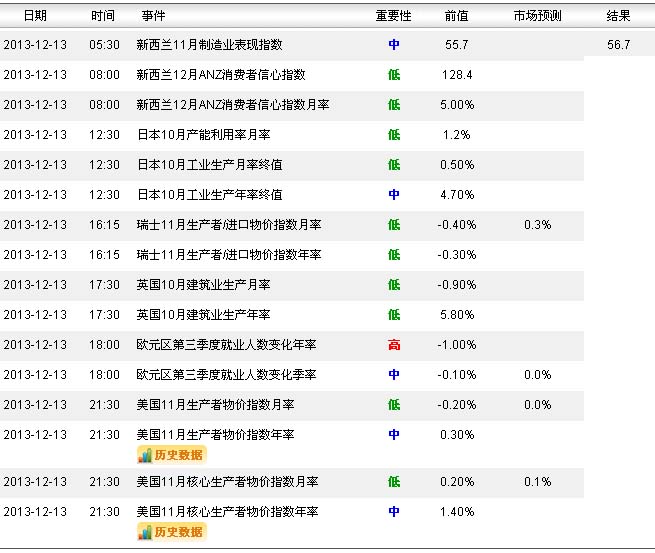Click the 日期 column header

35,16
